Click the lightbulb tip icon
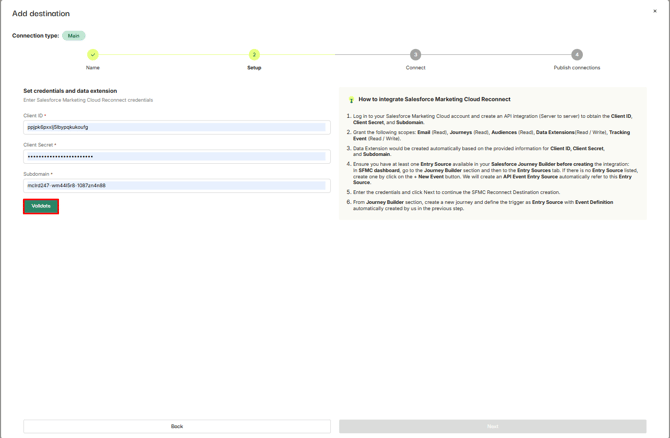670x438 pixels. pos(351,100)
